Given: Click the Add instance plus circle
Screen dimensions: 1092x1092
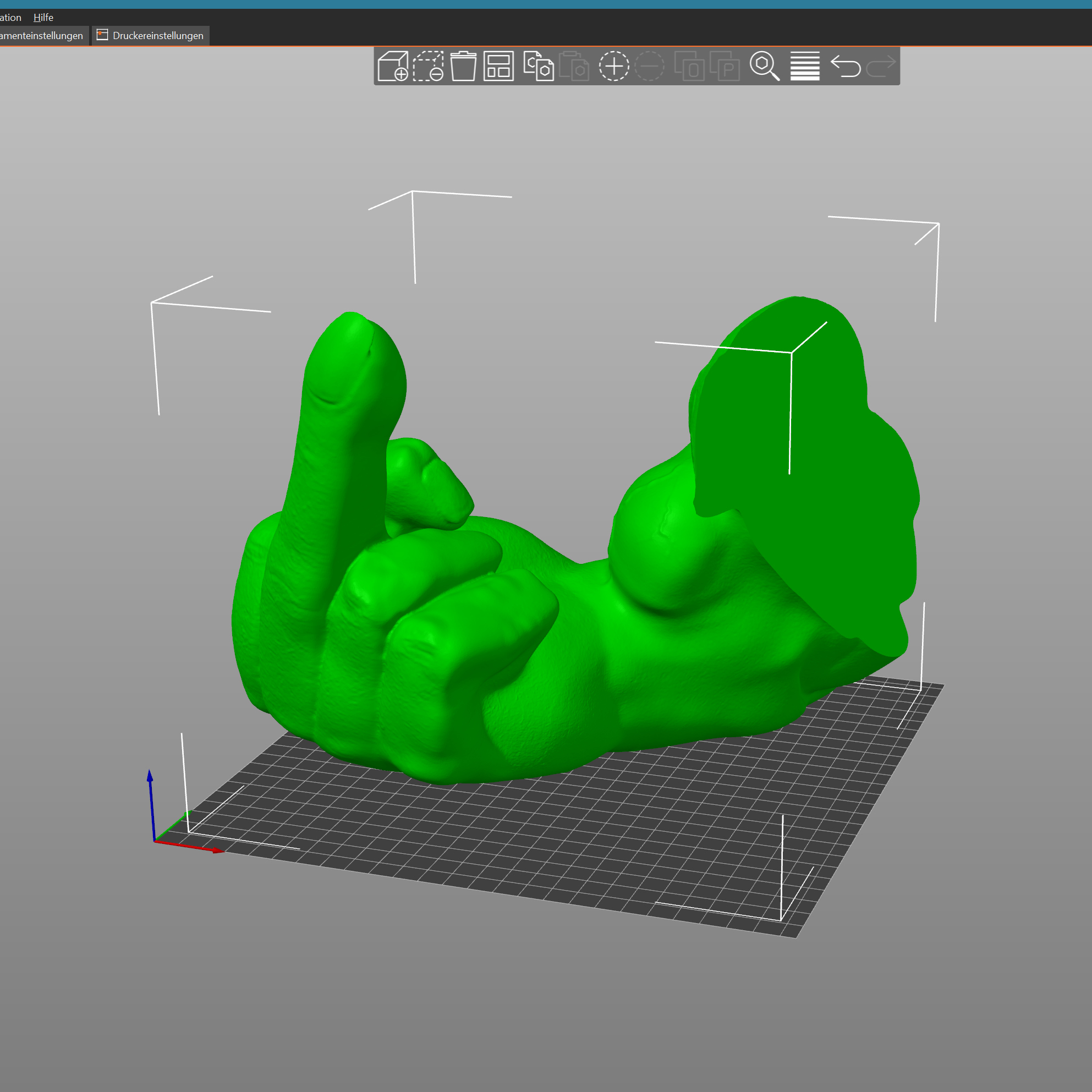Looking at the screenshot, I should [614, 66].
